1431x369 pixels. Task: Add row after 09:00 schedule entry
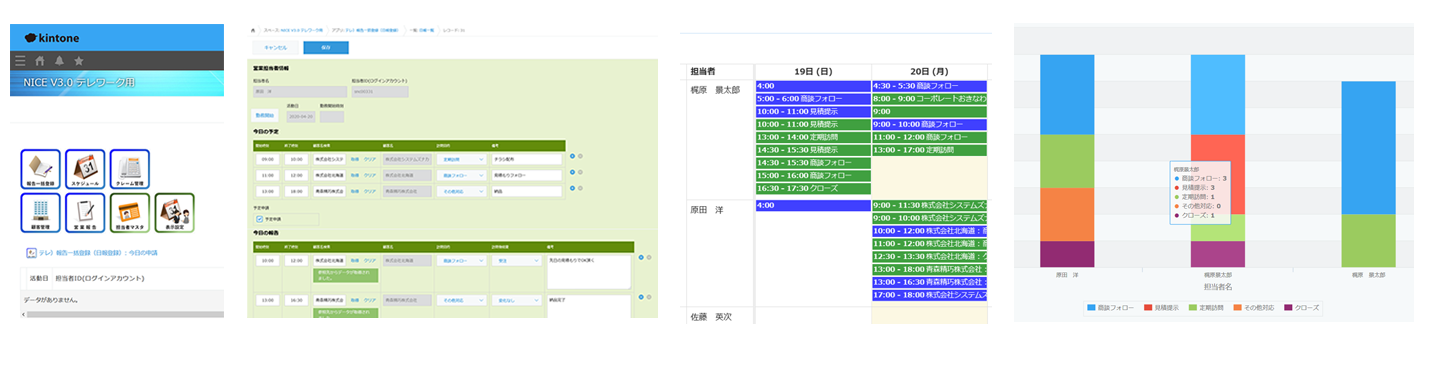click(x=572, y=155)
